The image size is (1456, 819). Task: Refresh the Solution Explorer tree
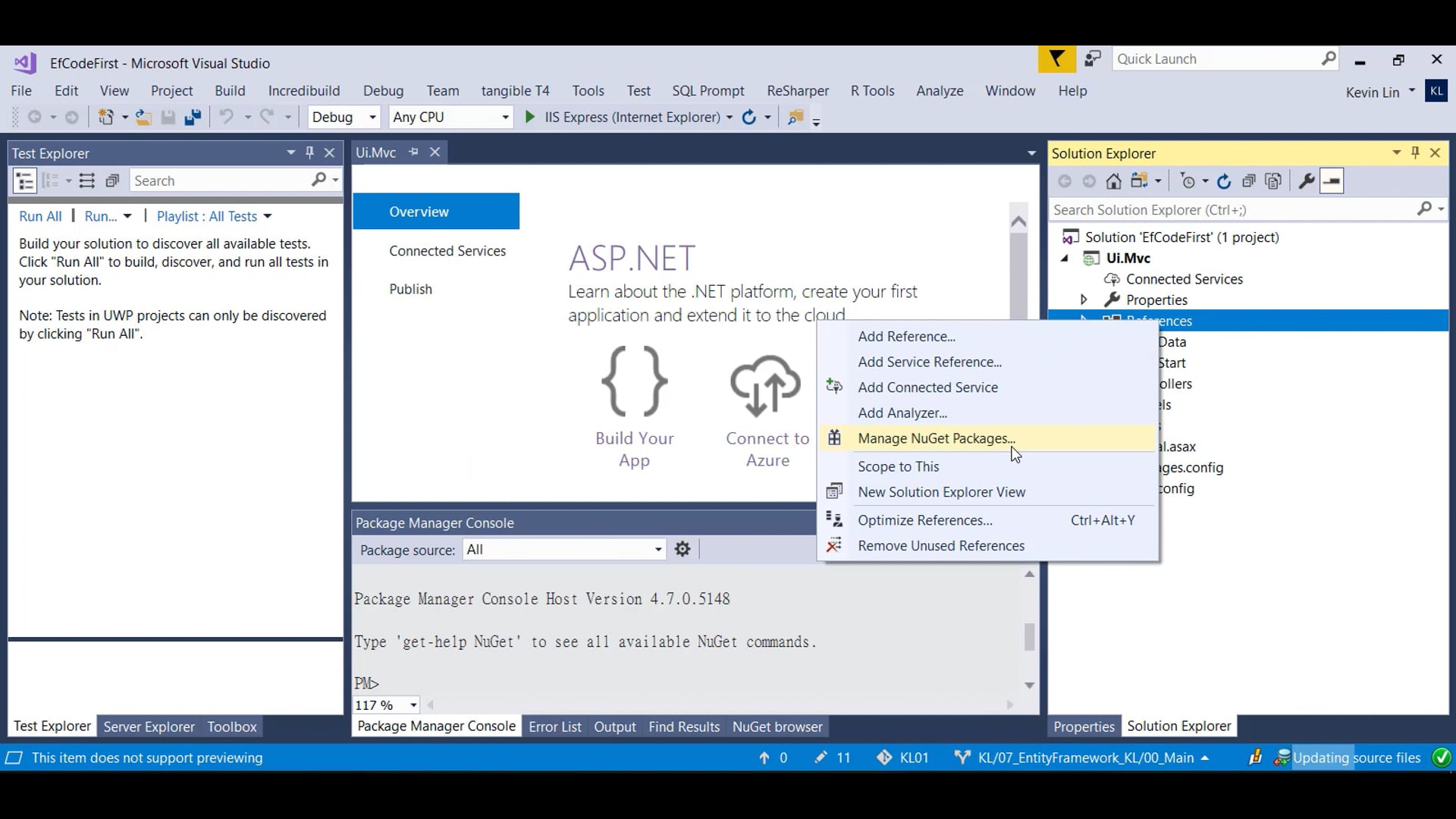1223,181
